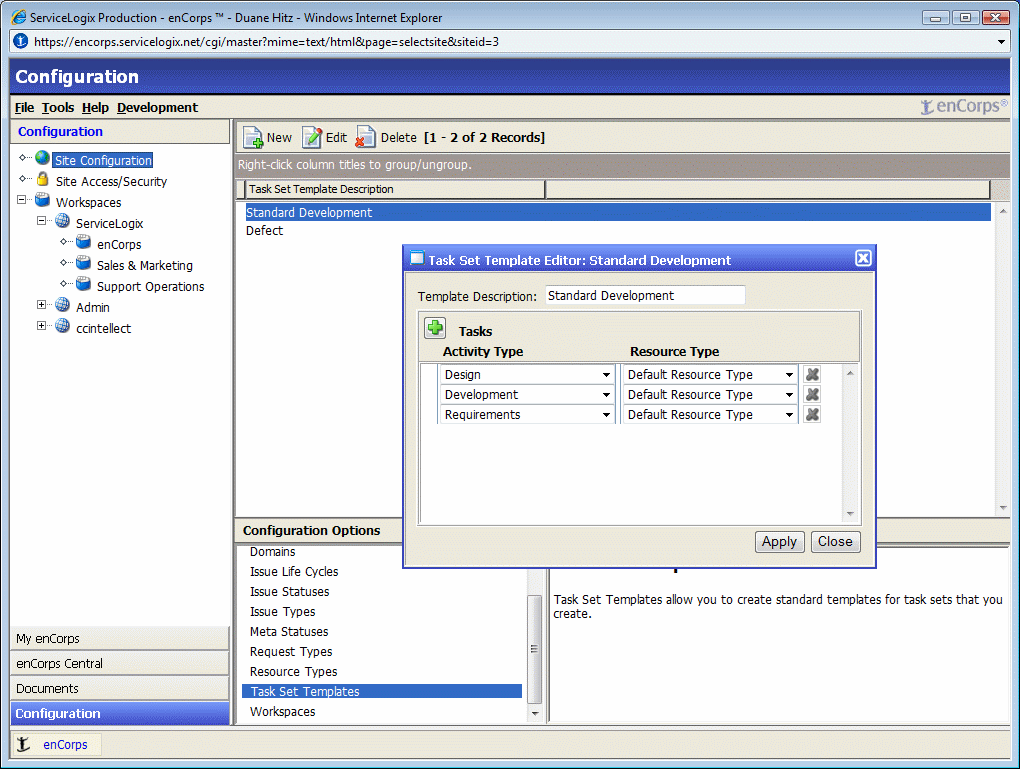Click the dialog title window icon

coord(416,258)
